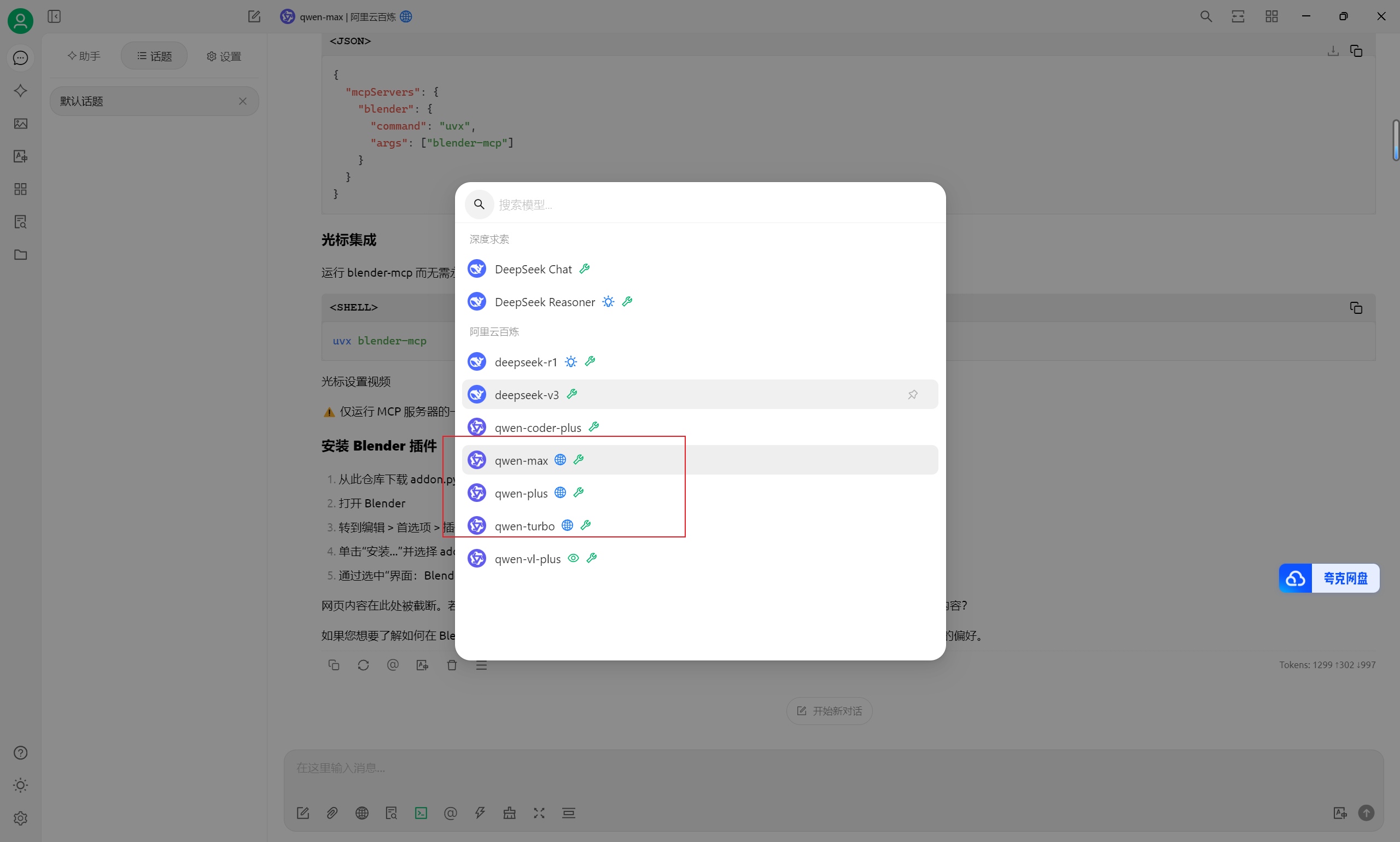Open the 夸克网盘 floating button
This screenshot has height=842, width=1400.
[1328, 578]
